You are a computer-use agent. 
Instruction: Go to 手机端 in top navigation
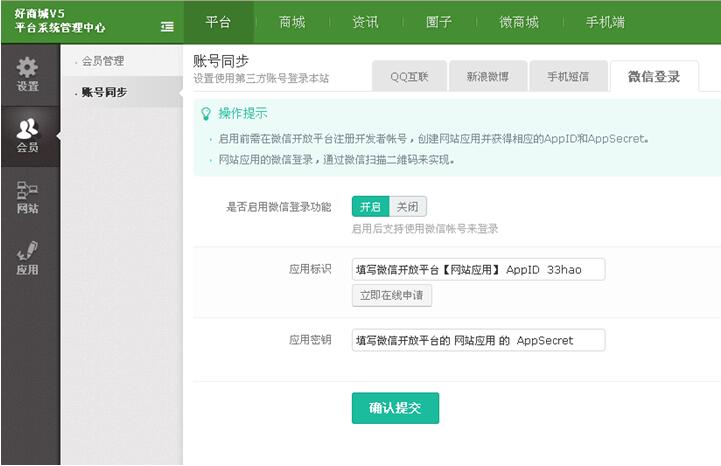605,22
